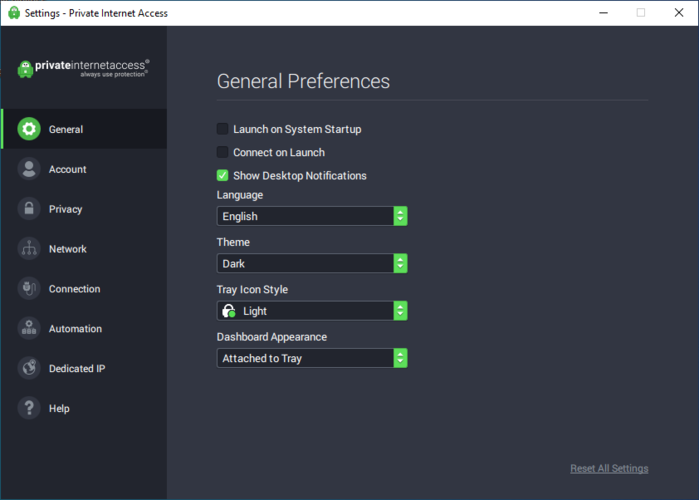Minimize the Settings window
The width and height of the screenshot is (699, 500).
tap(603, 13)
